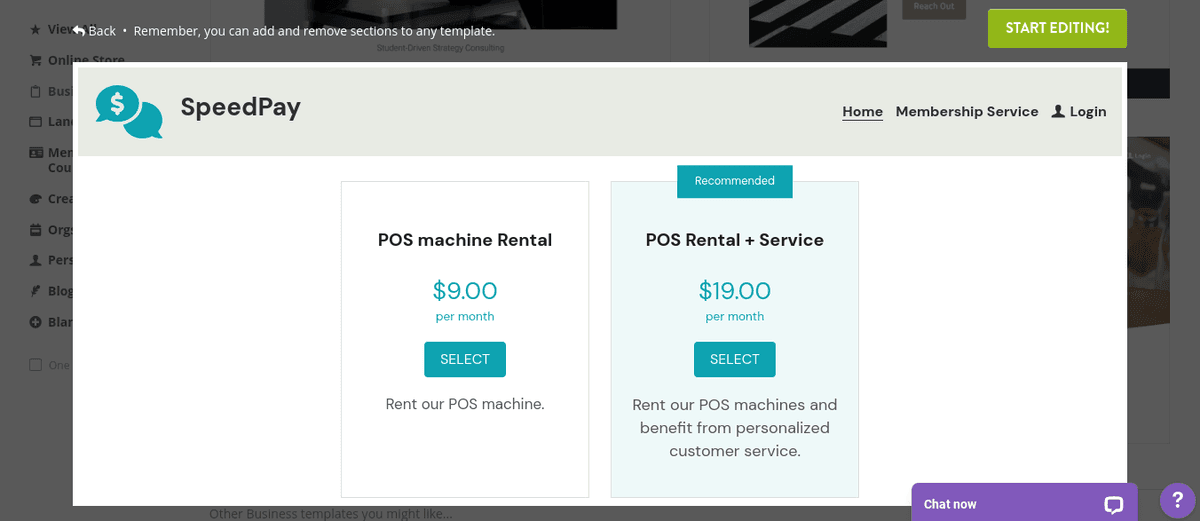Click the SpeedPay dollar chat-bubble logo
The image size is (1200, 521).
tap(129, 111)
